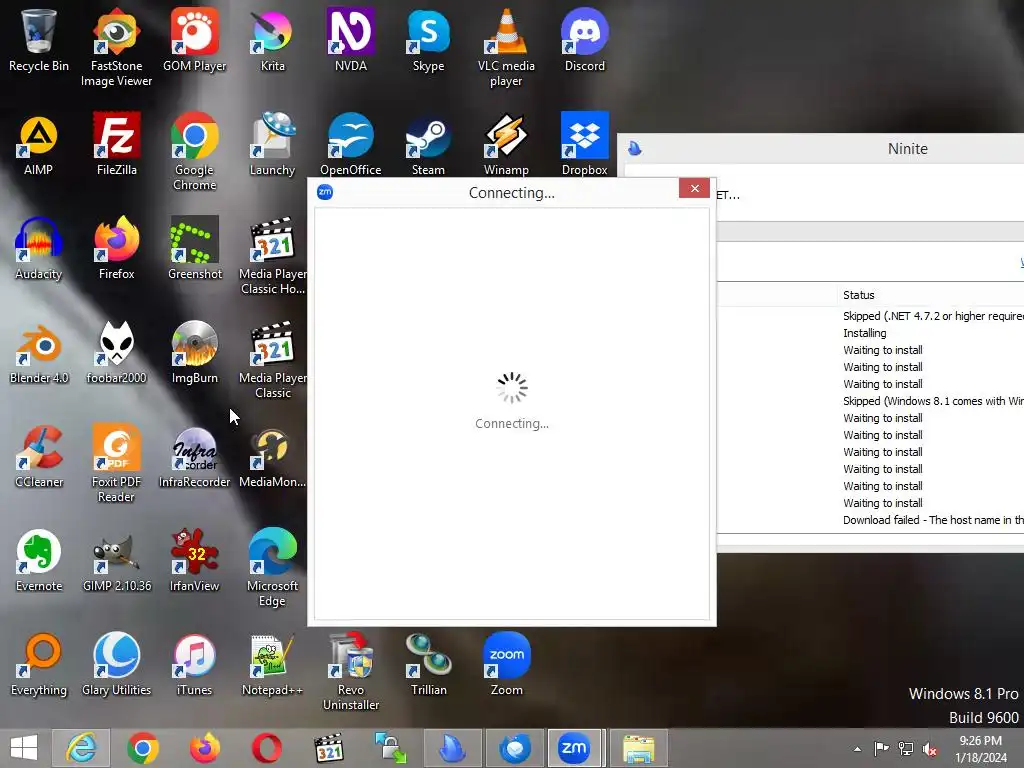This screenshot has width=1024, height=768.
Task: Select FastStone Image Viewer shortcut
Action: 116,47
